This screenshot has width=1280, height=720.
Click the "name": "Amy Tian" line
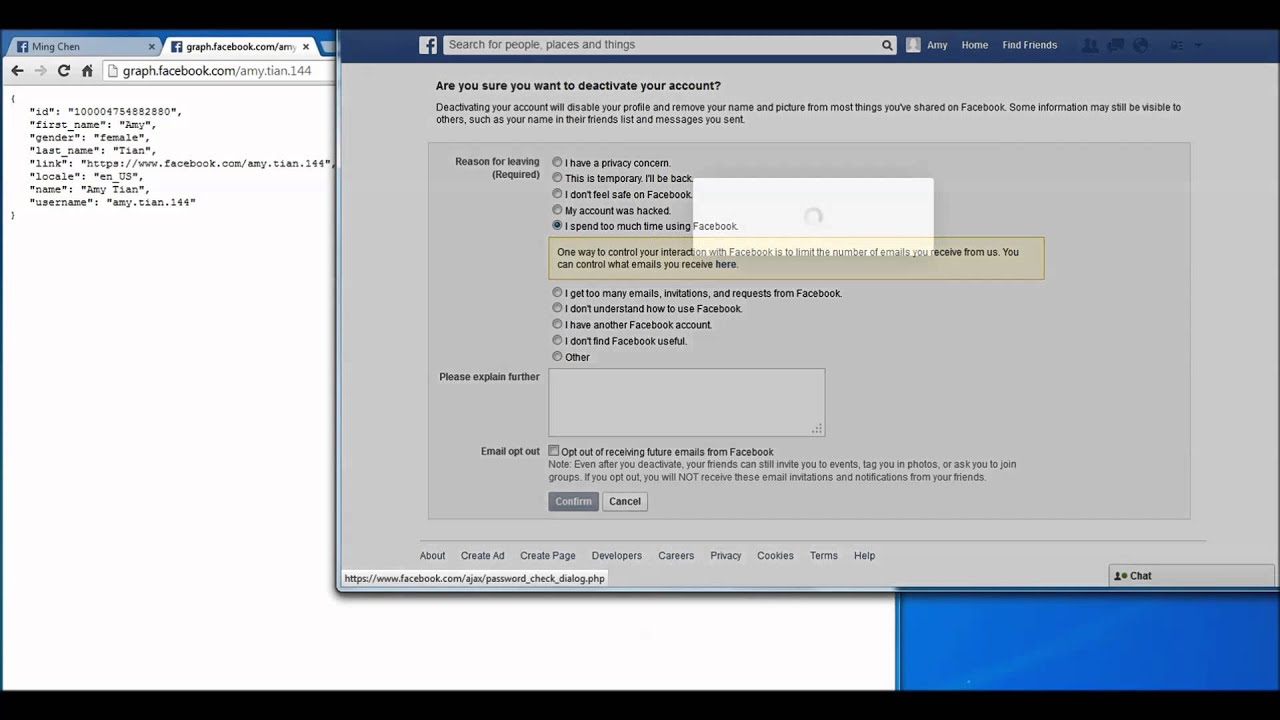tap(89, 189)
